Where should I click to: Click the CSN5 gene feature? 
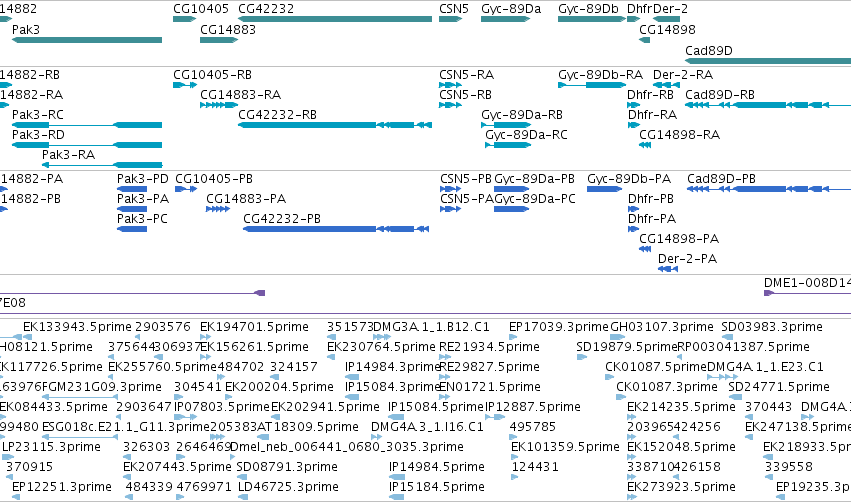click(x=450, y=19)
